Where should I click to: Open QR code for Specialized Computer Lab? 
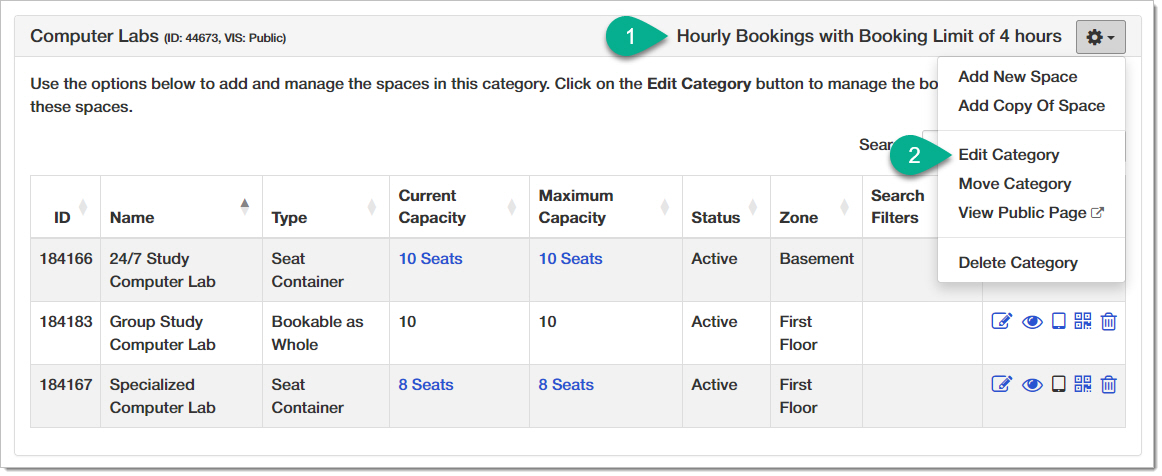tap(1083, 385)
